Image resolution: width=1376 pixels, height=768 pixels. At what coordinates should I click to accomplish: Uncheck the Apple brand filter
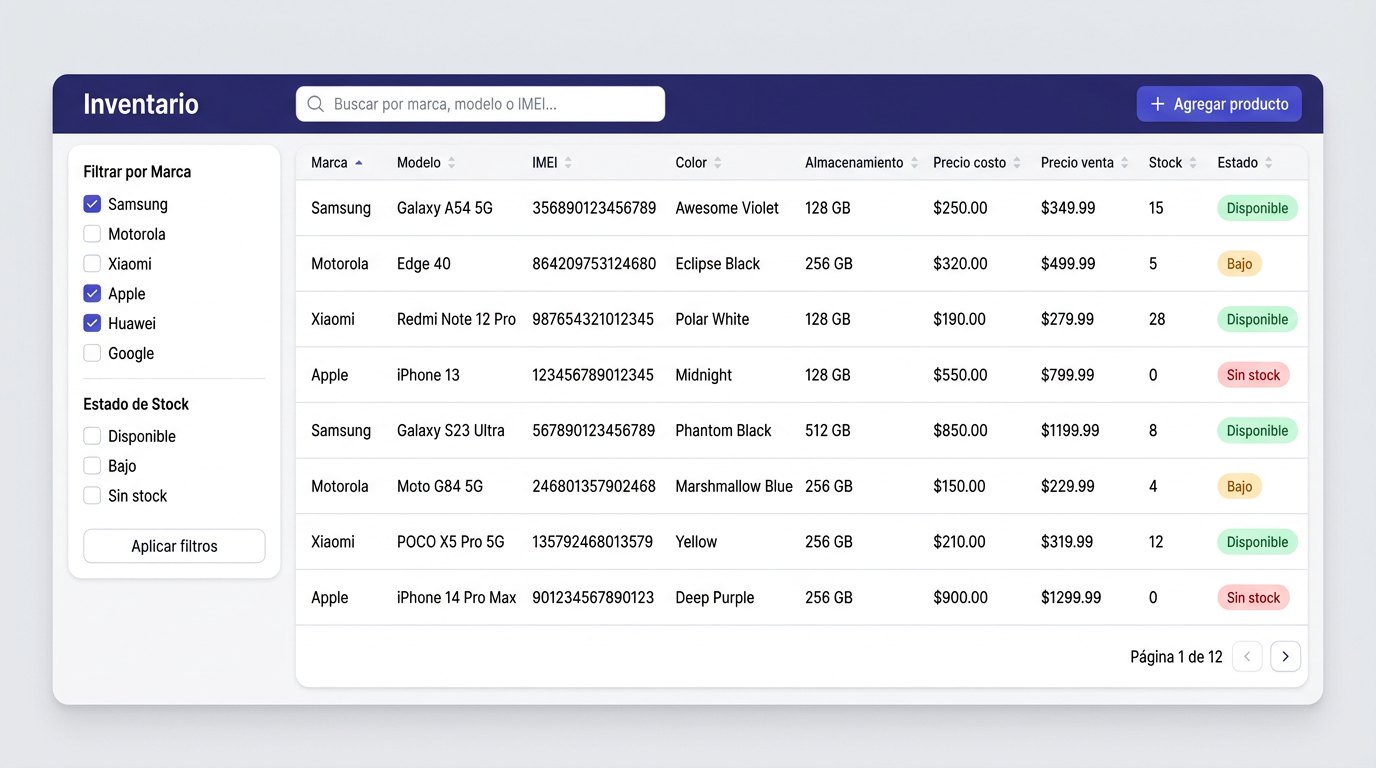(92, 293)
